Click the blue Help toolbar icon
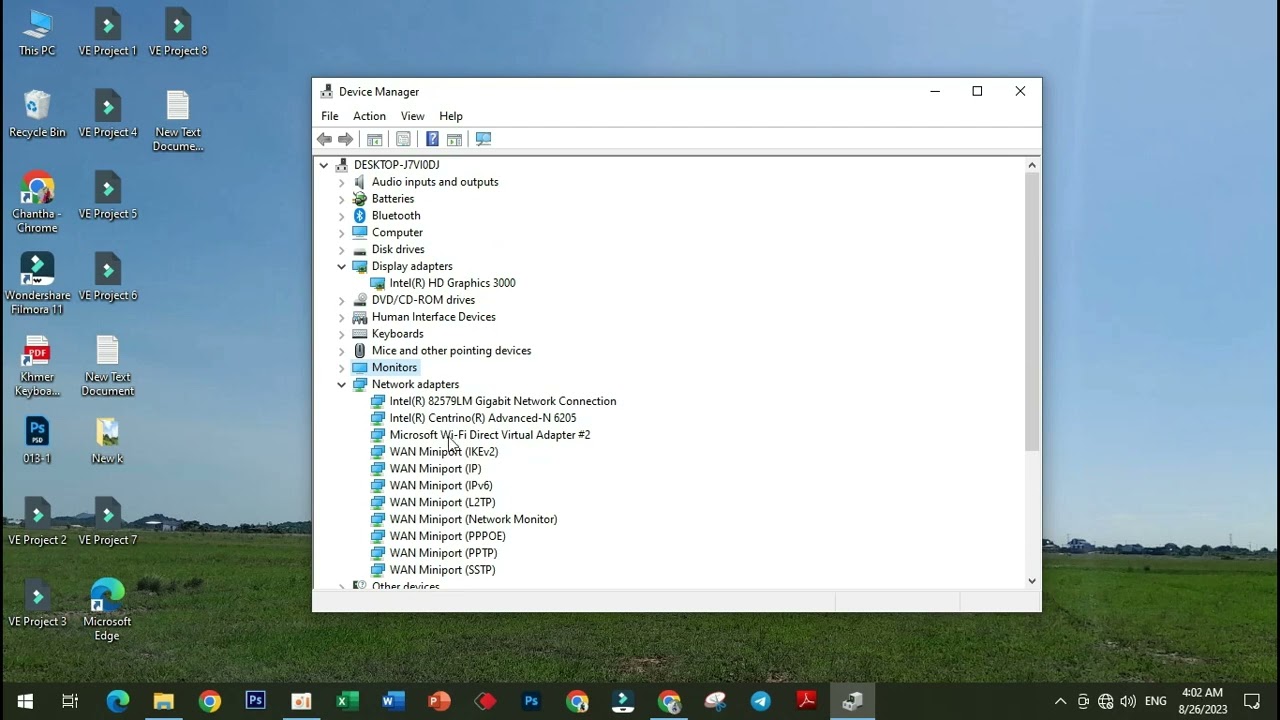This screenshot has height=720, width=1280. point(432,139)
